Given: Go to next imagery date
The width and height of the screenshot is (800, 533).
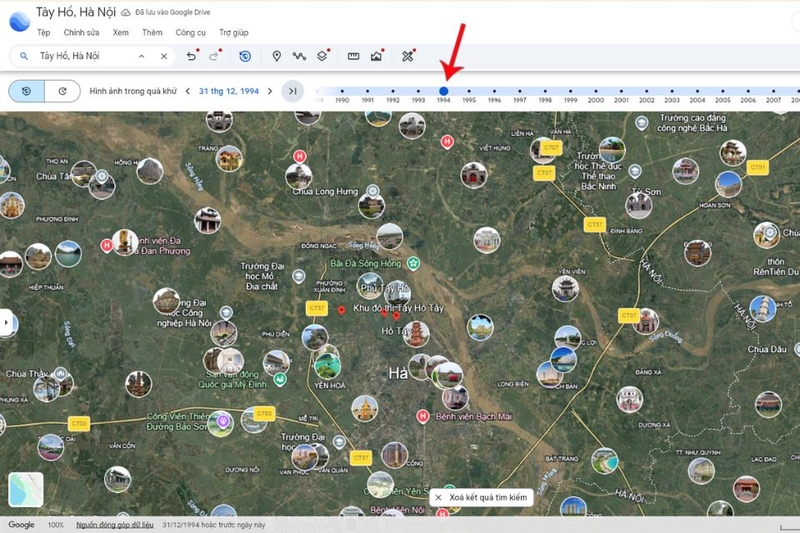Looking at the screenshot, I should tap(270, 91).
